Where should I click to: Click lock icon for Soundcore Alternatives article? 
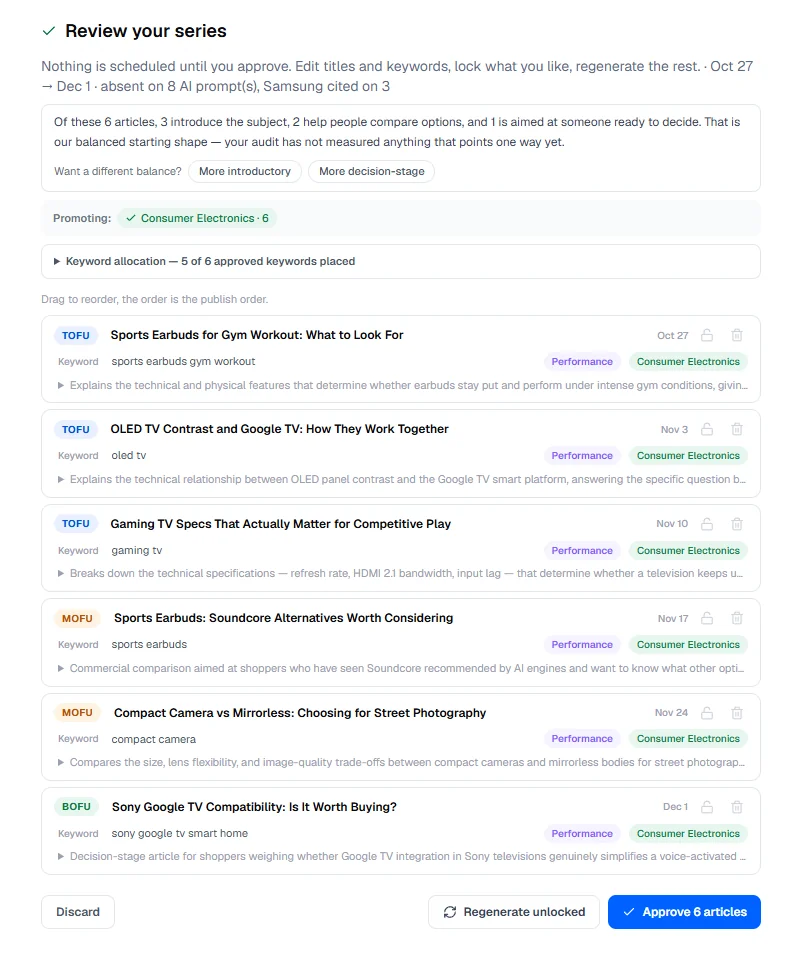click(x=706, y=618)
